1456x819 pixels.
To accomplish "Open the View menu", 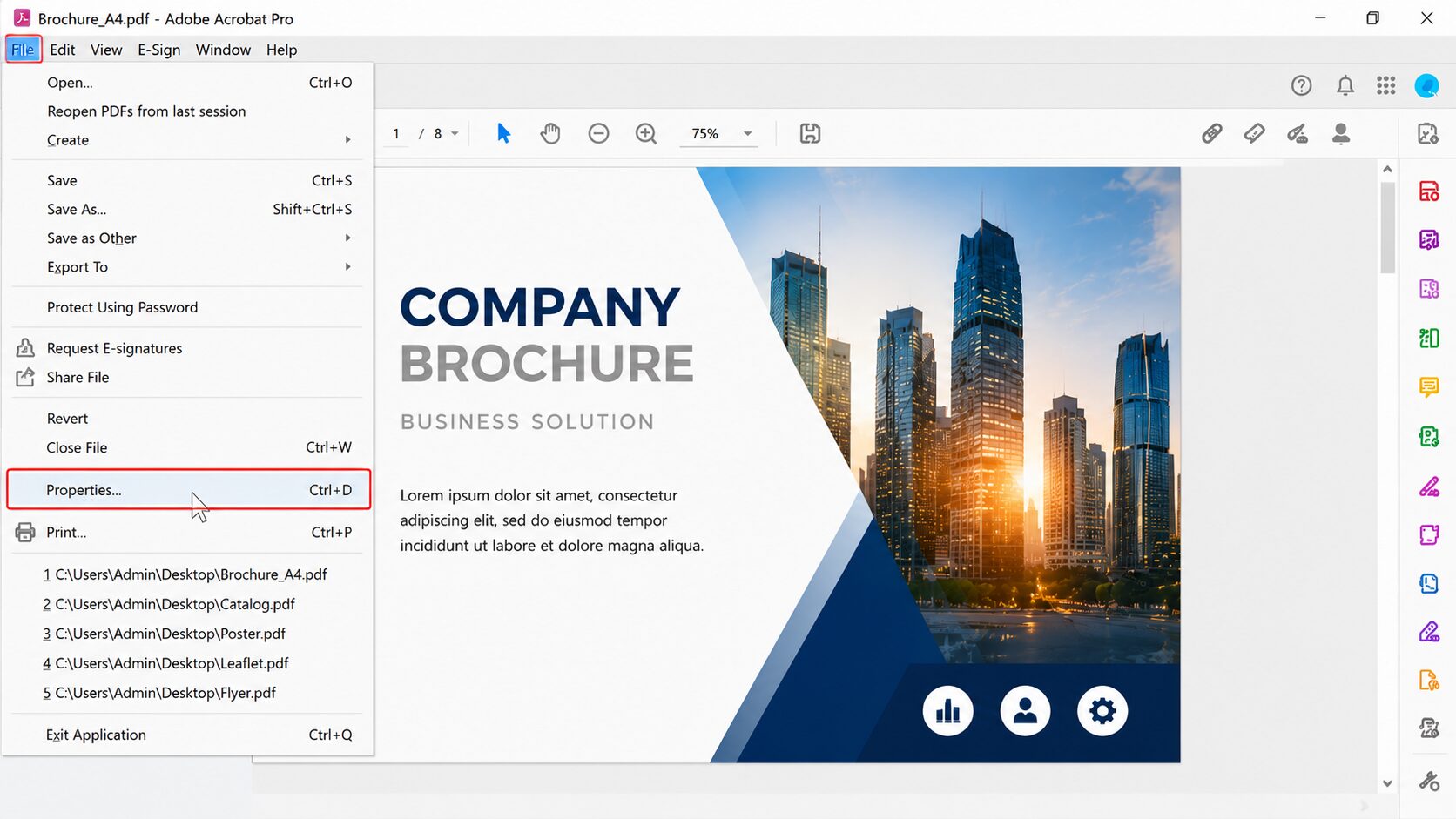I will tap(106, 50).
